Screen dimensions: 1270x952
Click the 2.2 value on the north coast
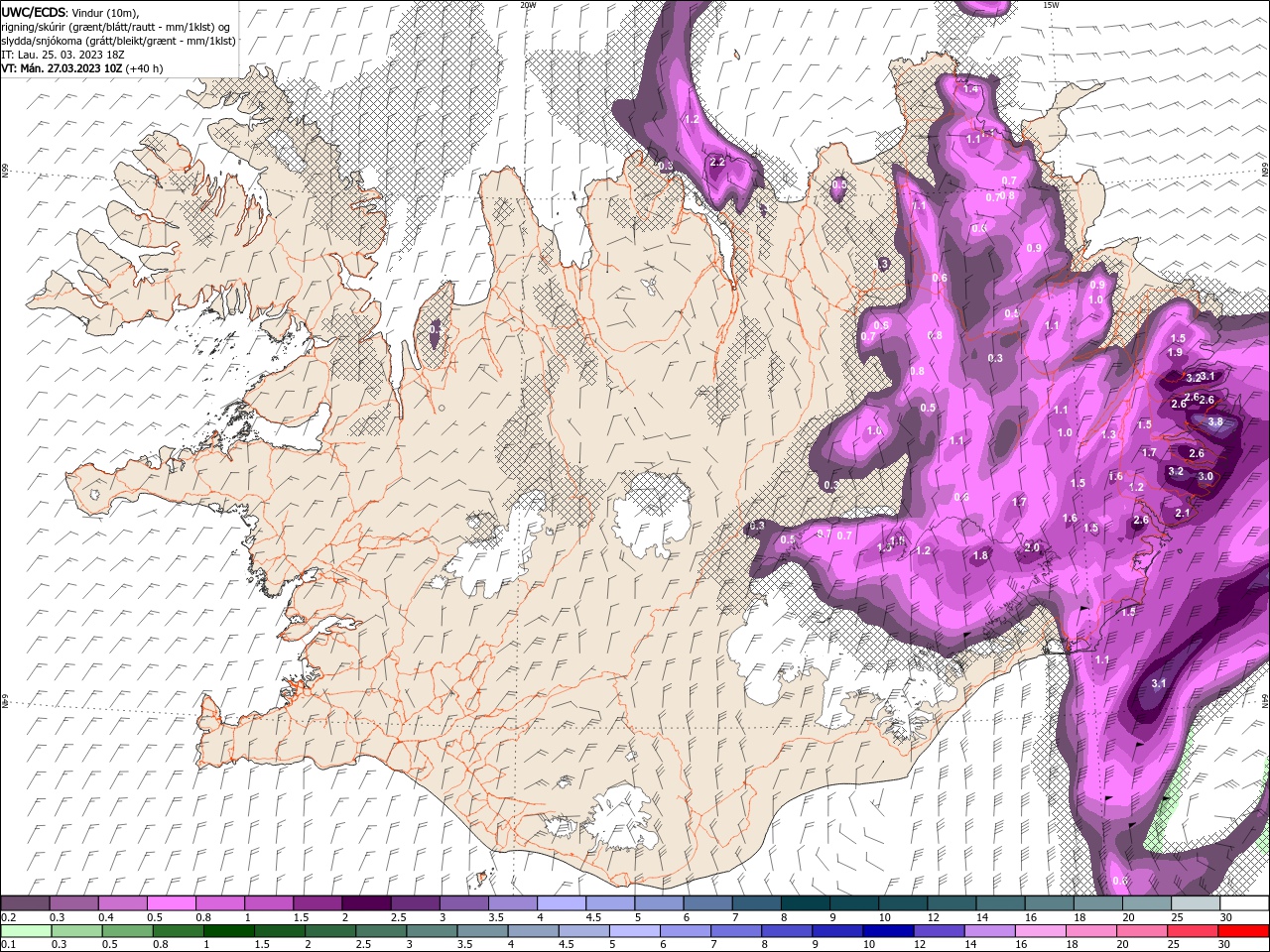[x=718, y=161]
